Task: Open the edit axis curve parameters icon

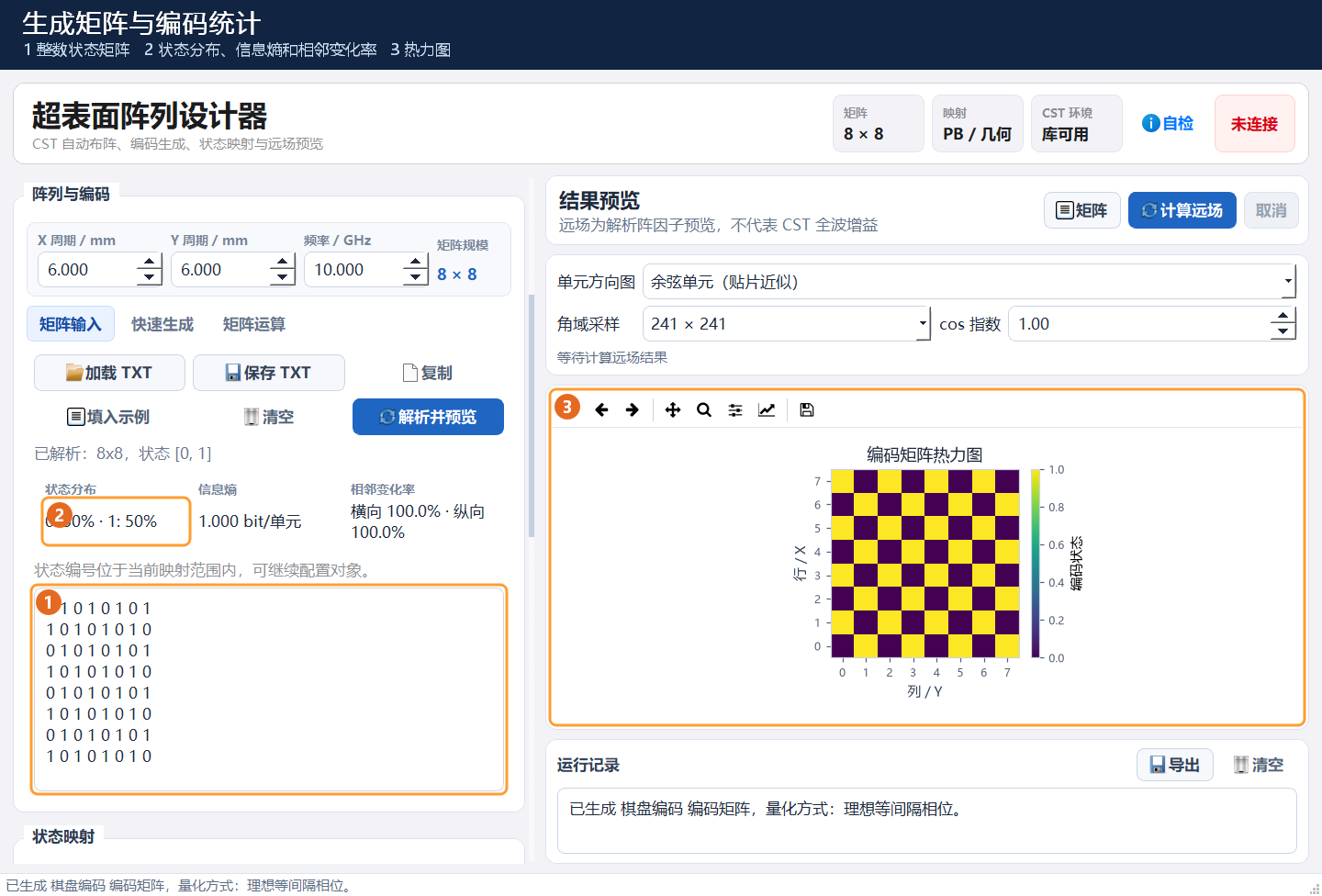Action: [x=767, y=409]
